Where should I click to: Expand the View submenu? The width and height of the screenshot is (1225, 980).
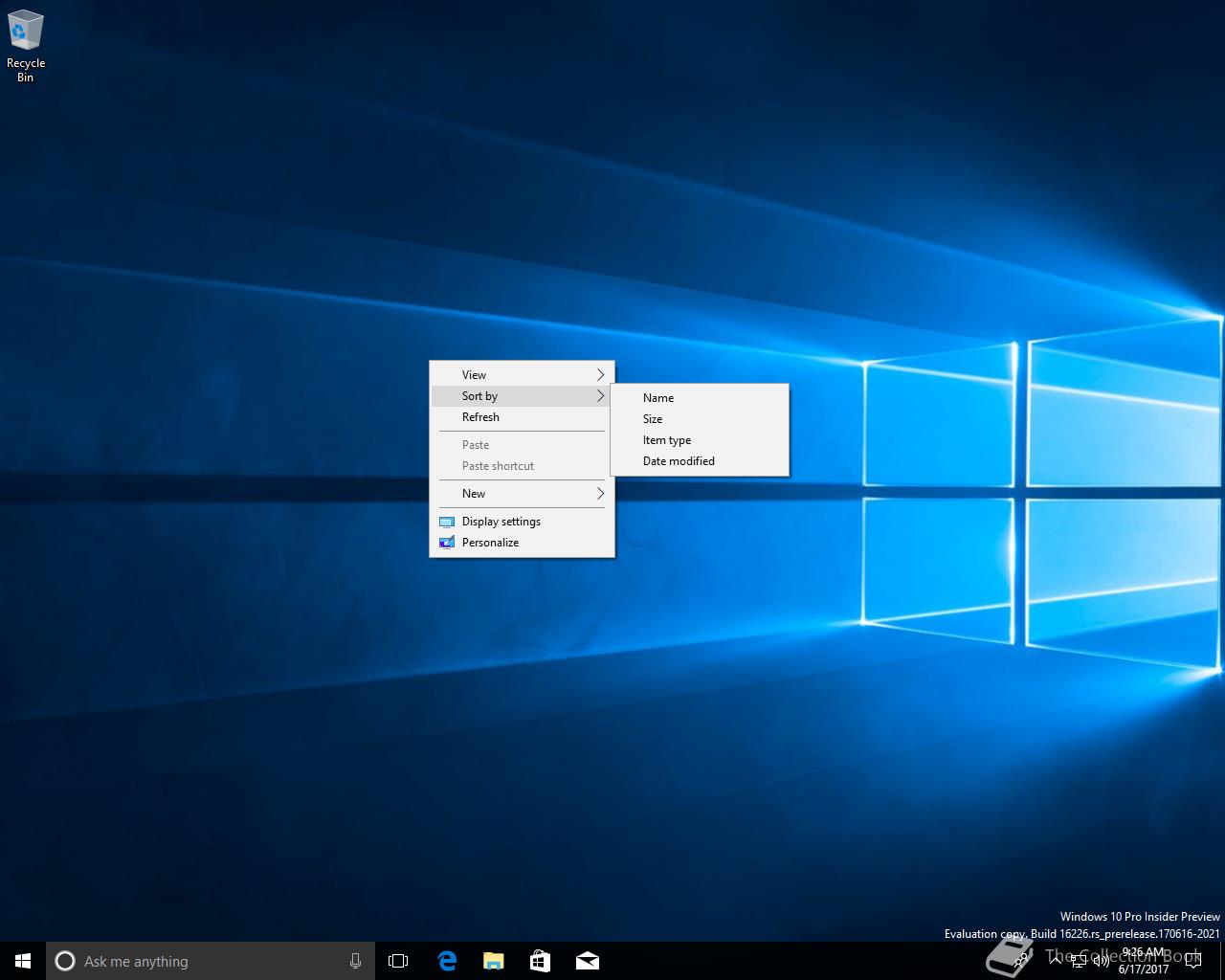[x=522, y=375]
